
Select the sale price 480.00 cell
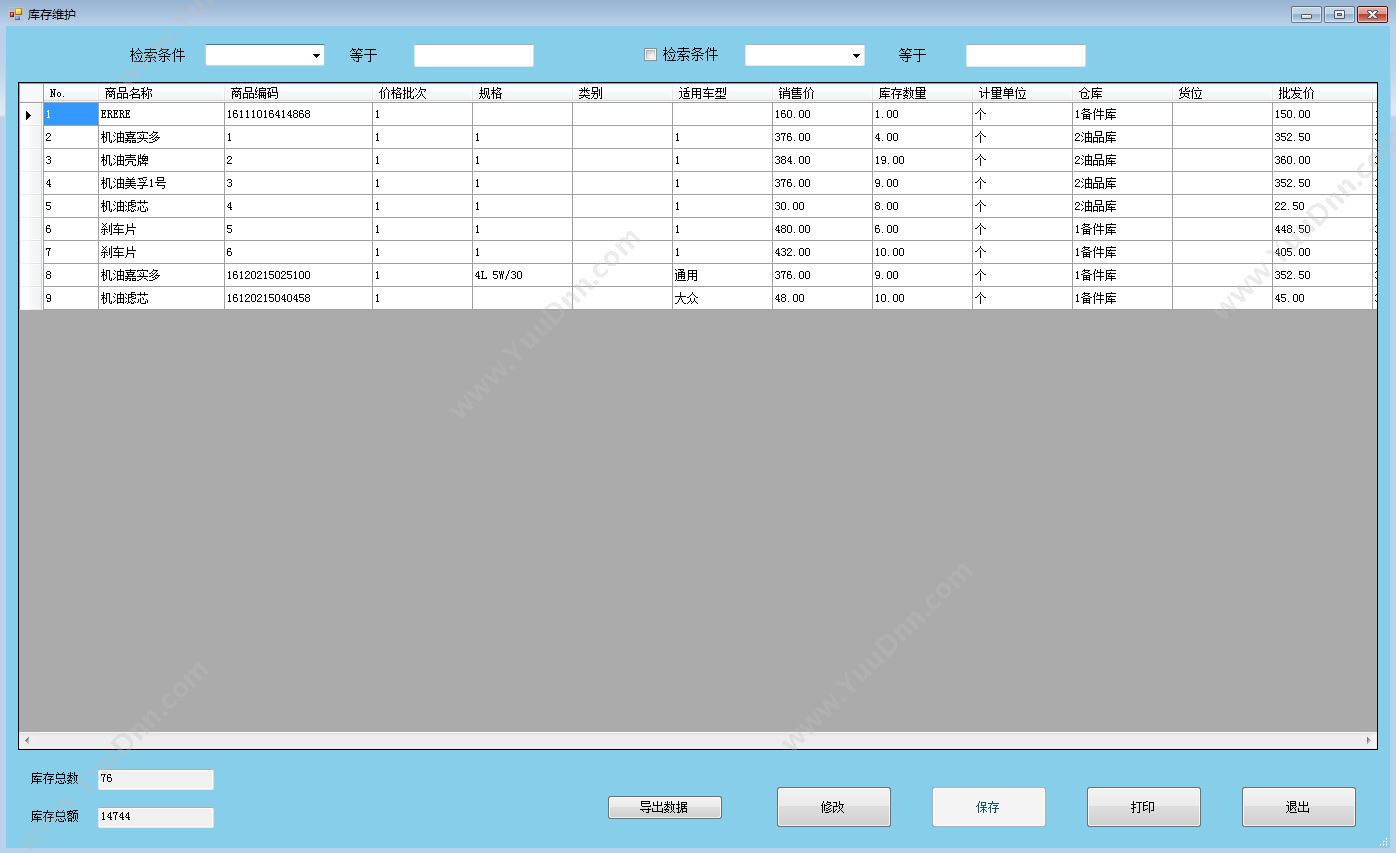pyautogui.click(x=823, y=229)
